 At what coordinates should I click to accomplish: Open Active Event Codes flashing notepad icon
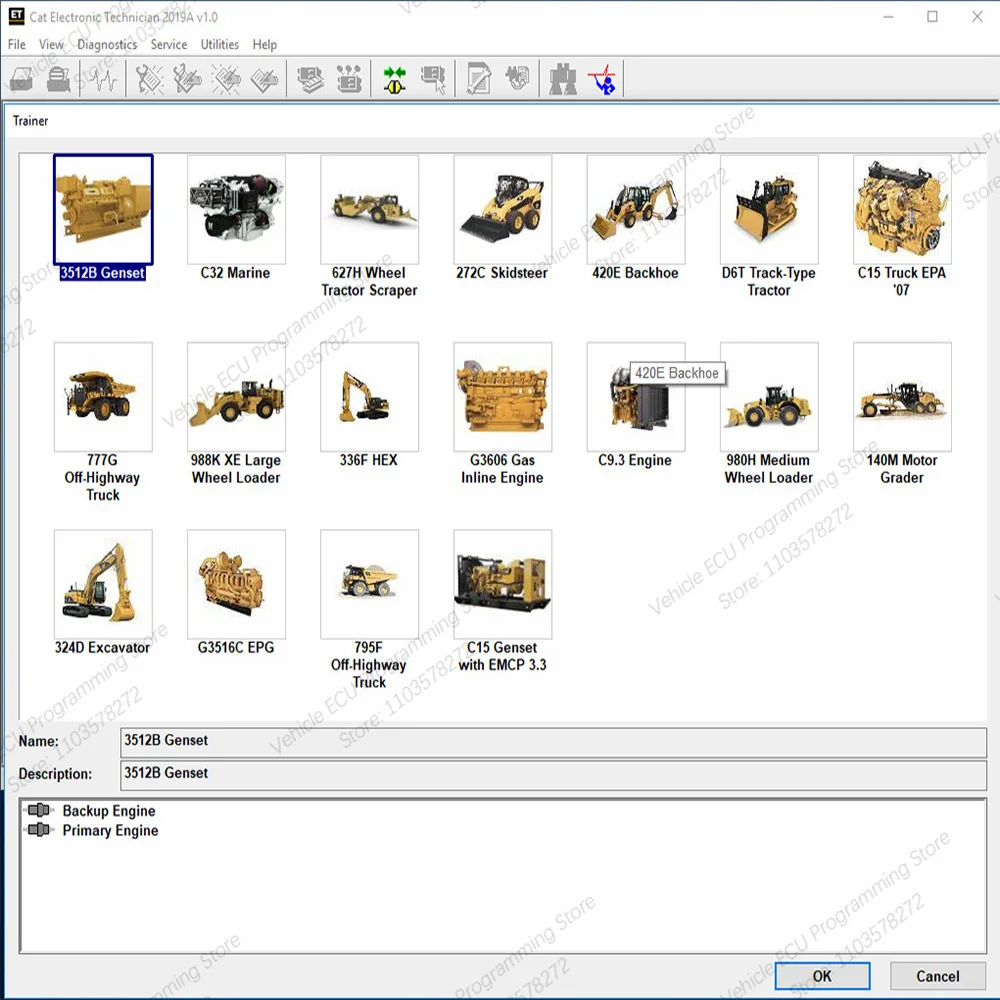coord(226,80)
